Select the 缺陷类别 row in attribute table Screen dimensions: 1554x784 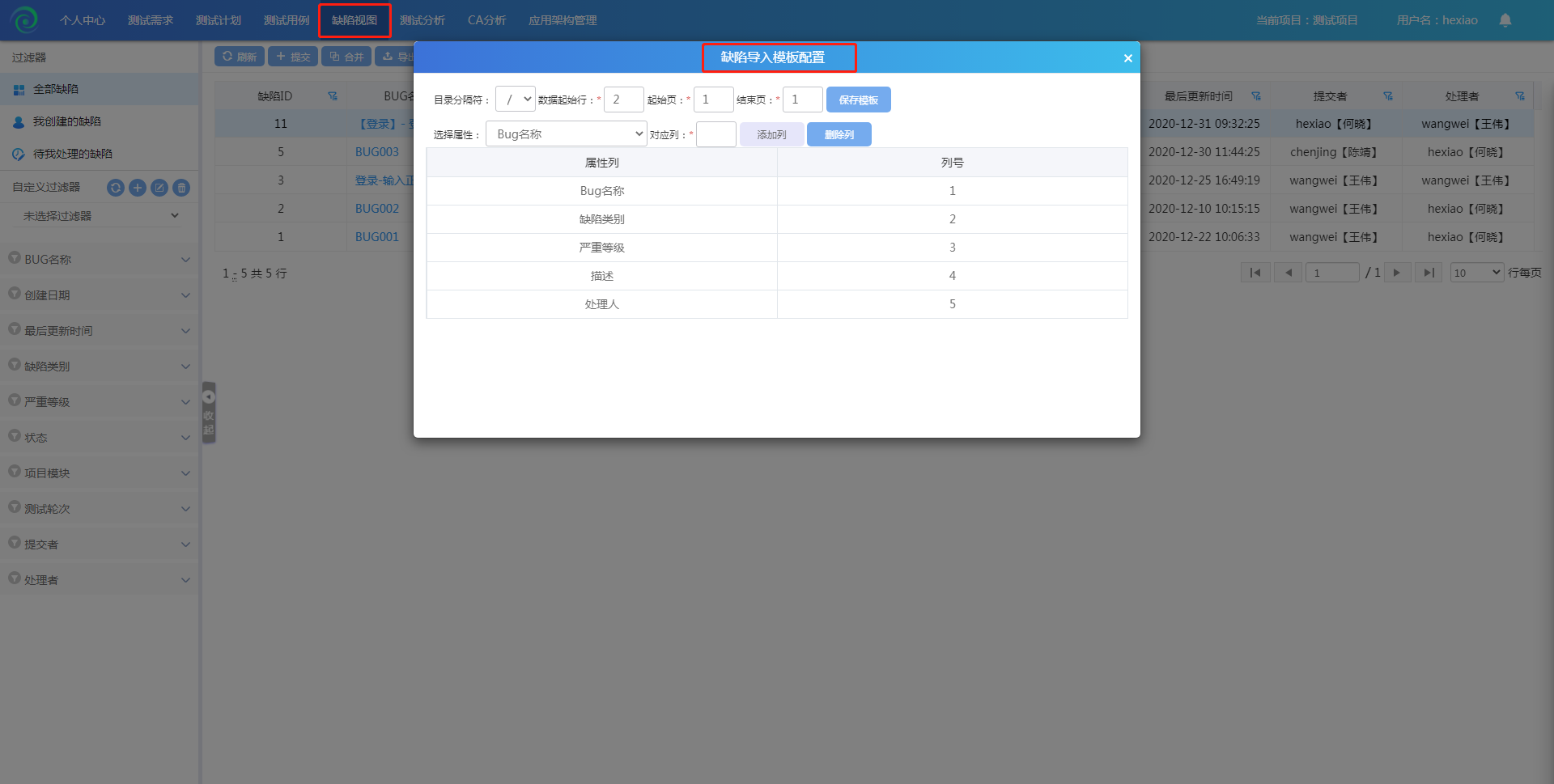tap(602, 219)
